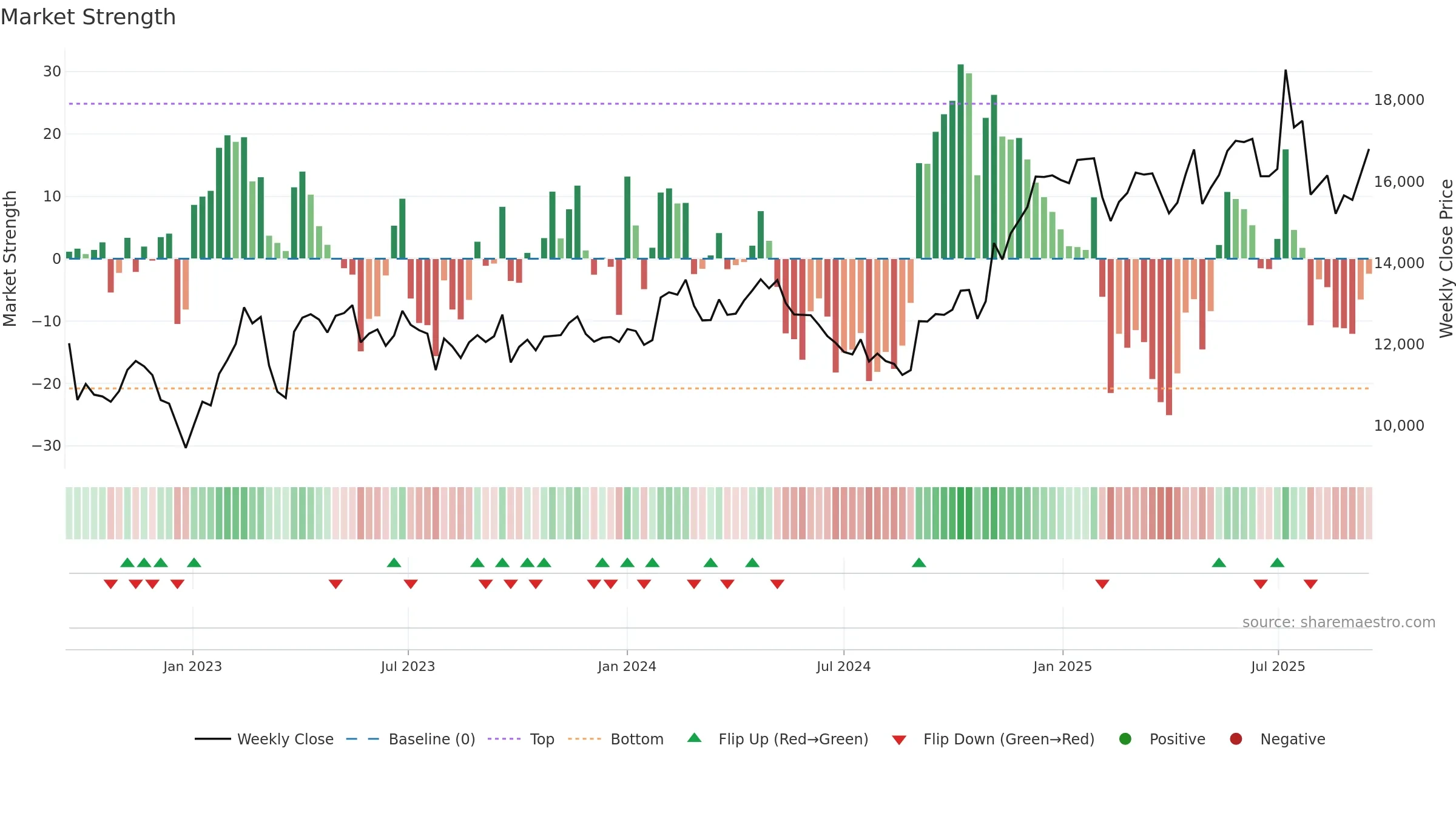Click the green Positive circle legend icon
Screen dimensions: 1456x819
point(1125,739)
